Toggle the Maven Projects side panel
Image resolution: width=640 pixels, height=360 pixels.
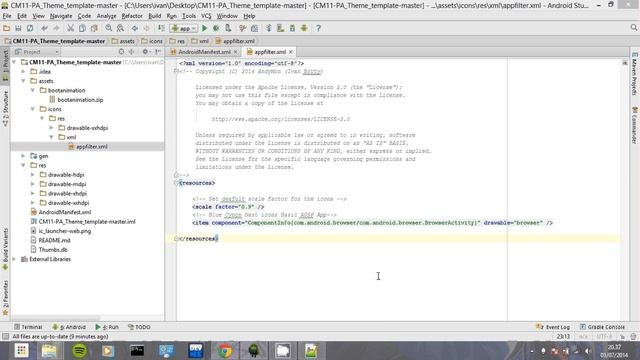click(x=634, y=74)
